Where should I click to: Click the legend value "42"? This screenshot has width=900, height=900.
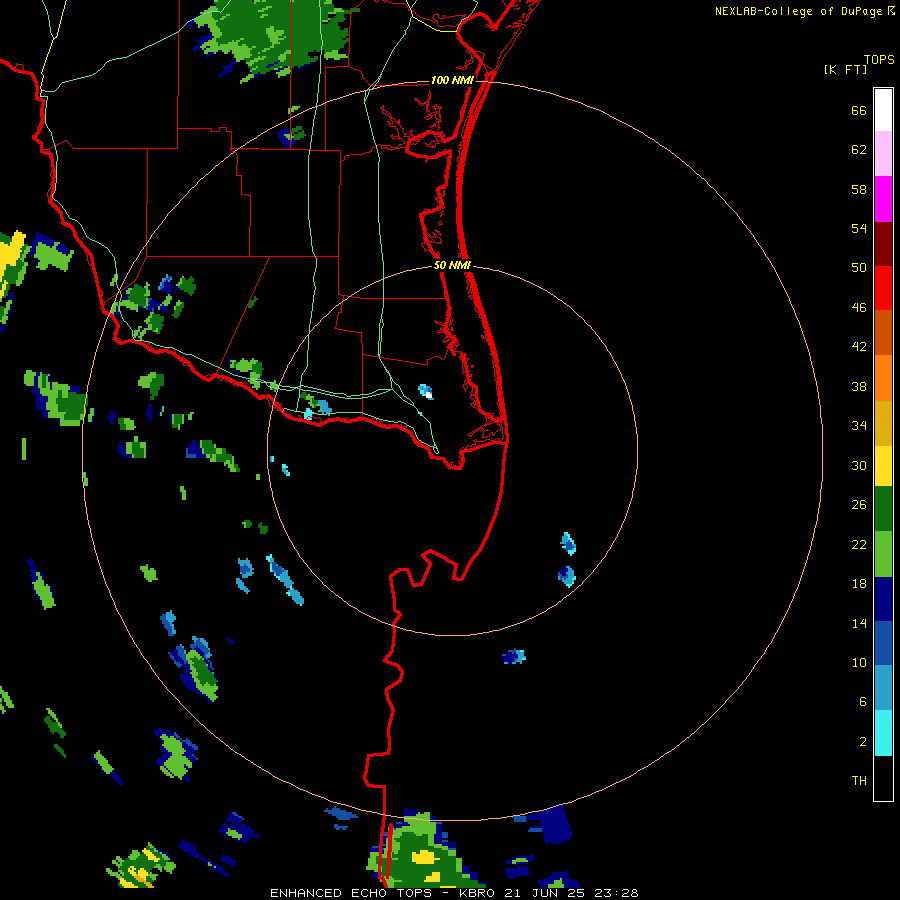tap(859, 347)
